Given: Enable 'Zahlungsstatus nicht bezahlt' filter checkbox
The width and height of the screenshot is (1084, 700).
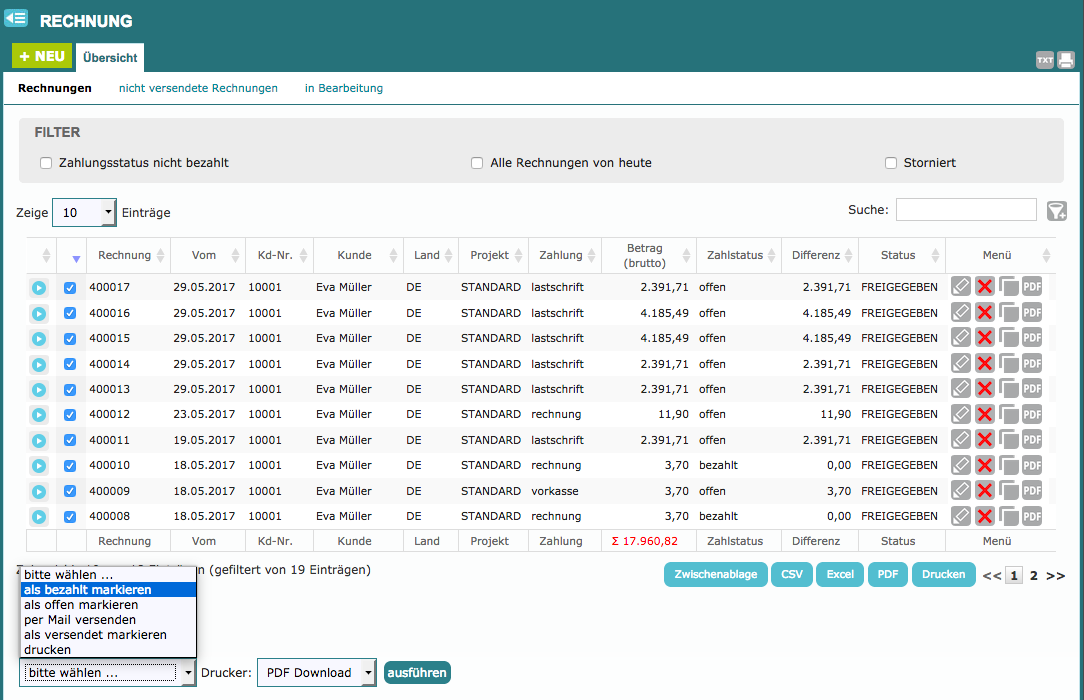Looking at the screenshot, I should coord(46,163).
